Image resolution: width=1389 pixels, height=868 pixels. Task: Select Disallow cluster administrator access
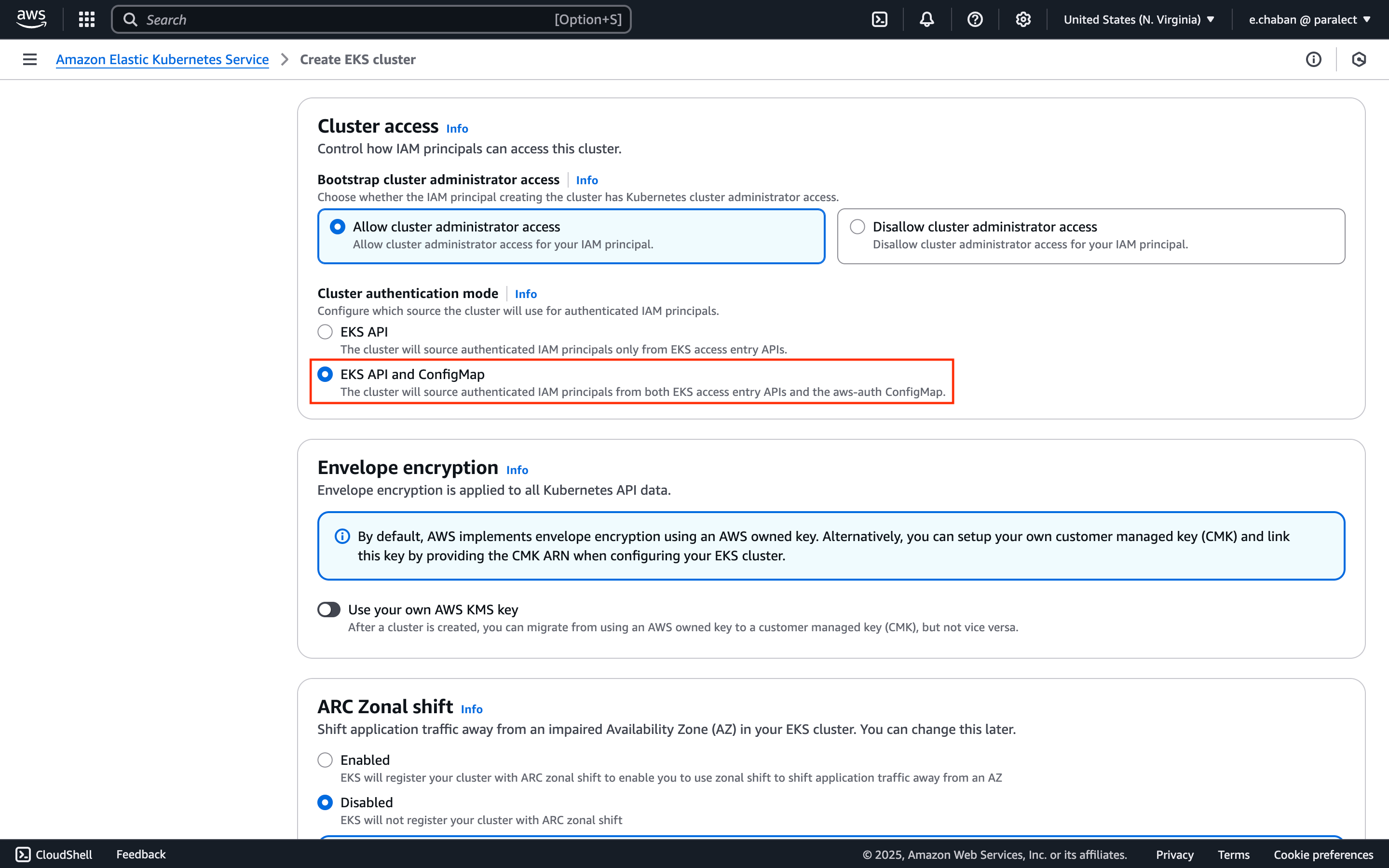click(x=857, y=226)
